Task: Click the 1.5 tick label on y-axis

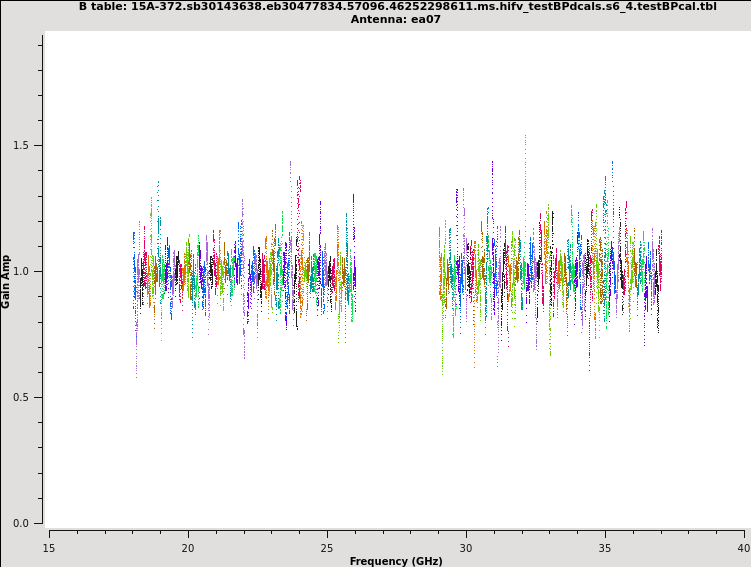Action: 20,145
